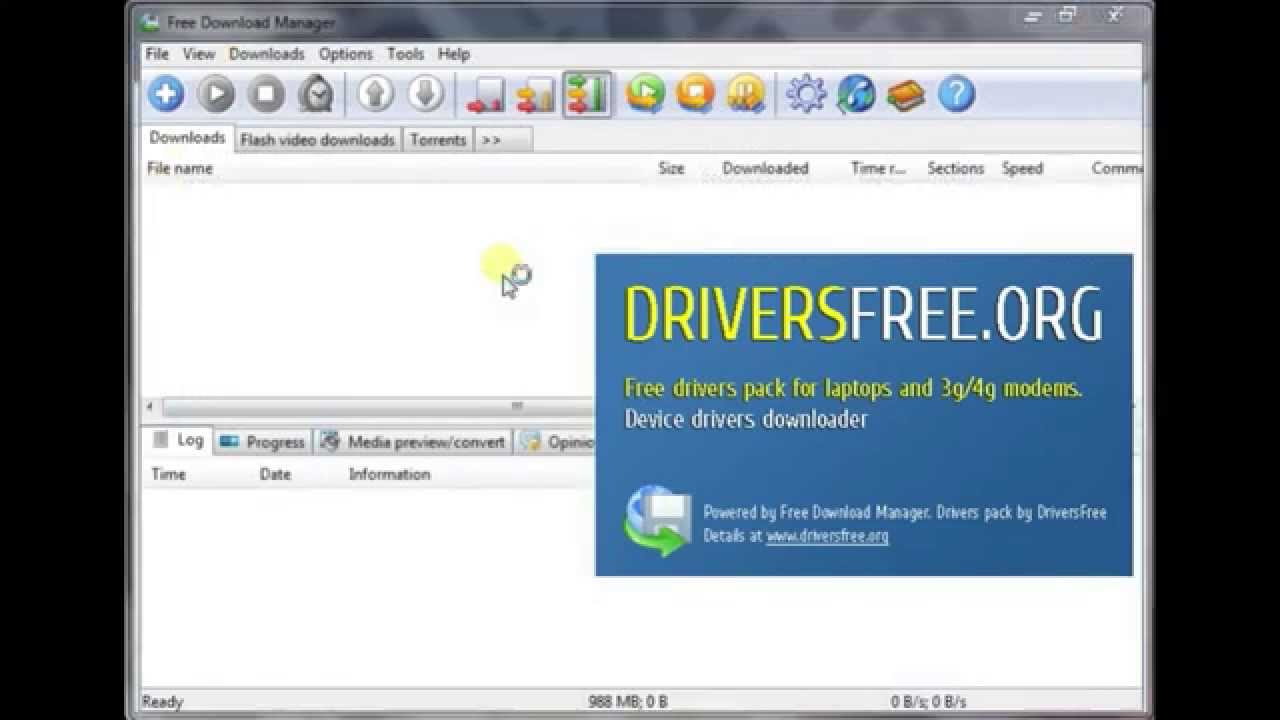The image size is (1280, 720).
Task: Select the medium traffic mode icon
Action: point(536,95)
